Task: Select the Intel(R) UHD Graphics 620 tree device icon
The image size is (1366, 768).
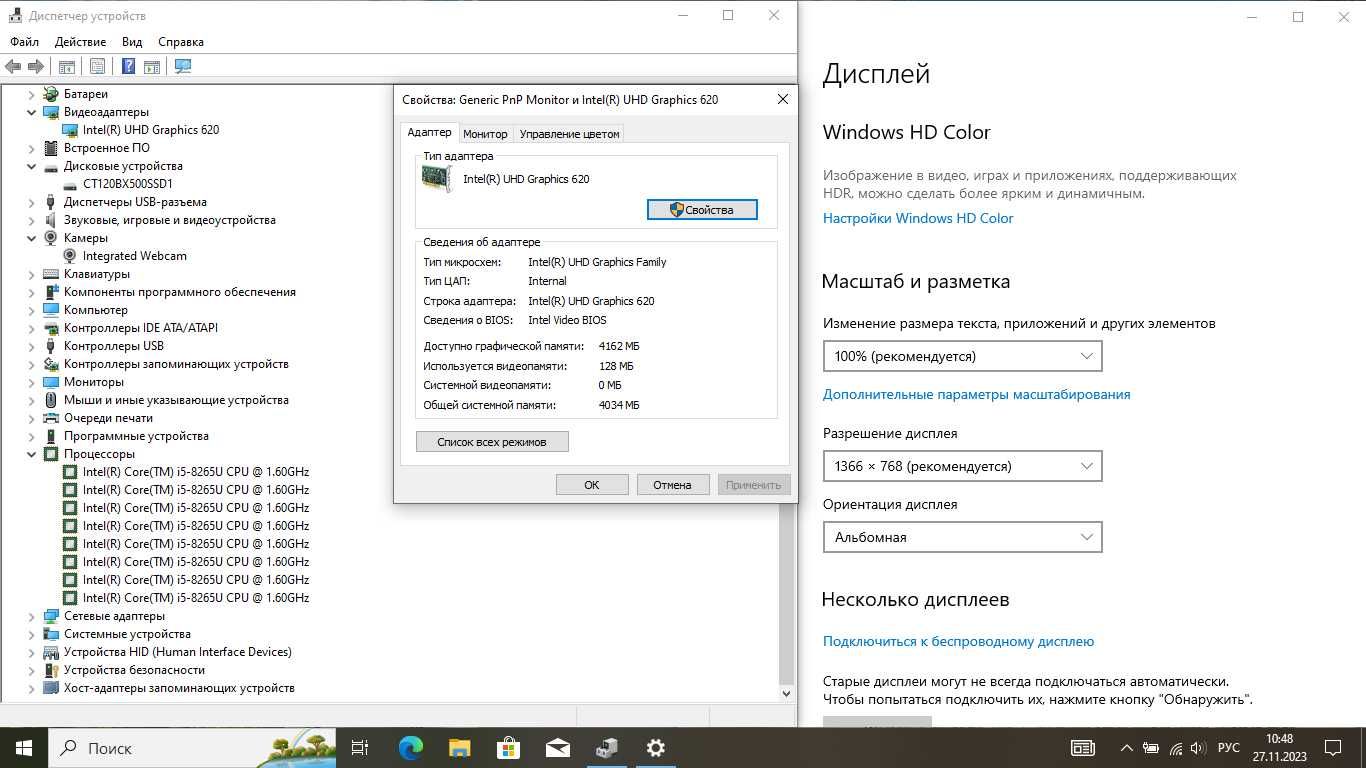Action: pyautogui.click(x=70, y=130)
